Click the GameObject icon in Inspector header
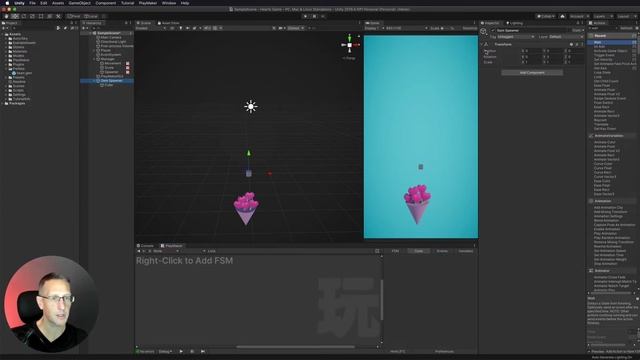 point(484,31)
